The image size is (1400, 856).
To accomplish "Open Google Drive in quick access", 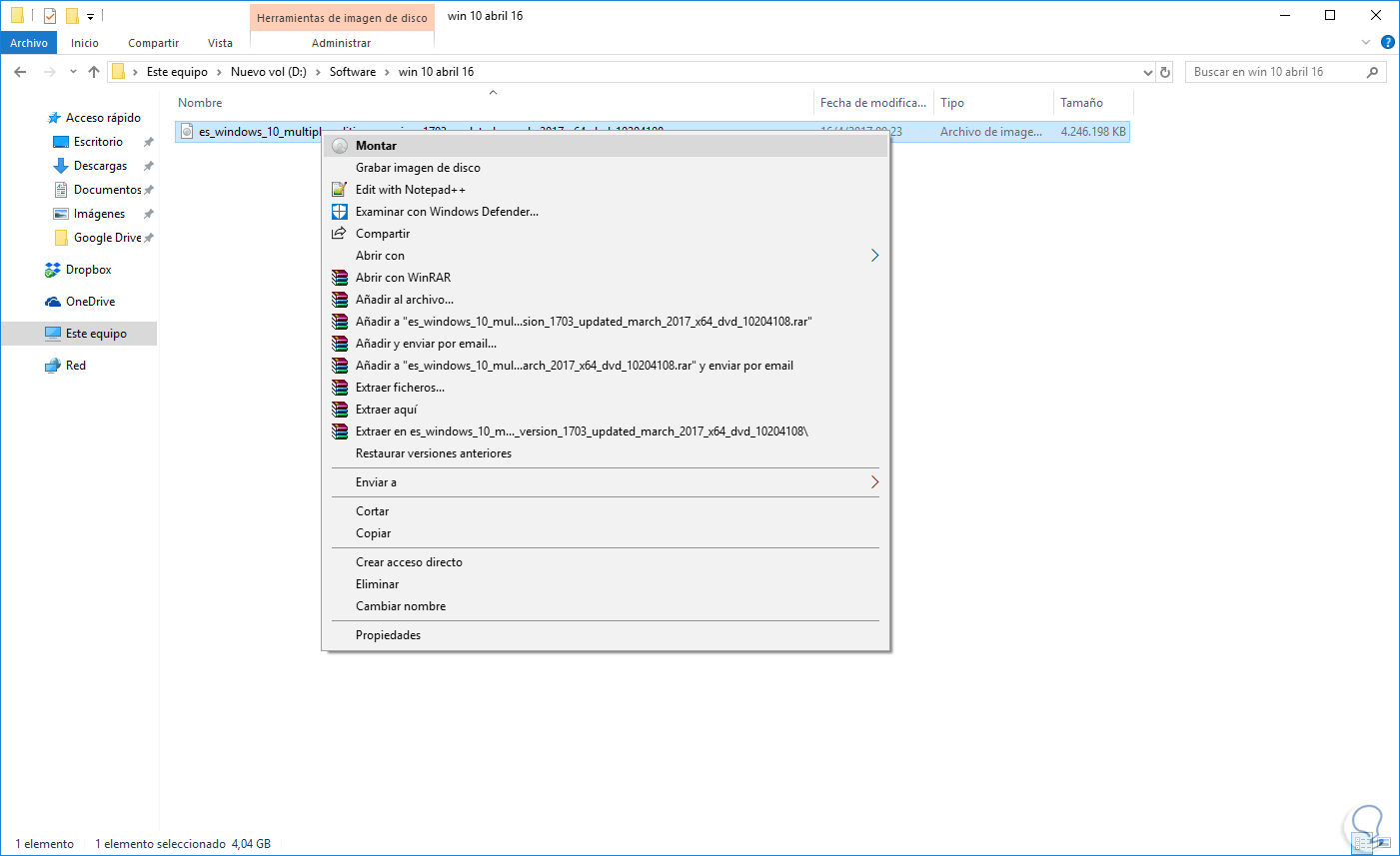I will coord(107,238).
